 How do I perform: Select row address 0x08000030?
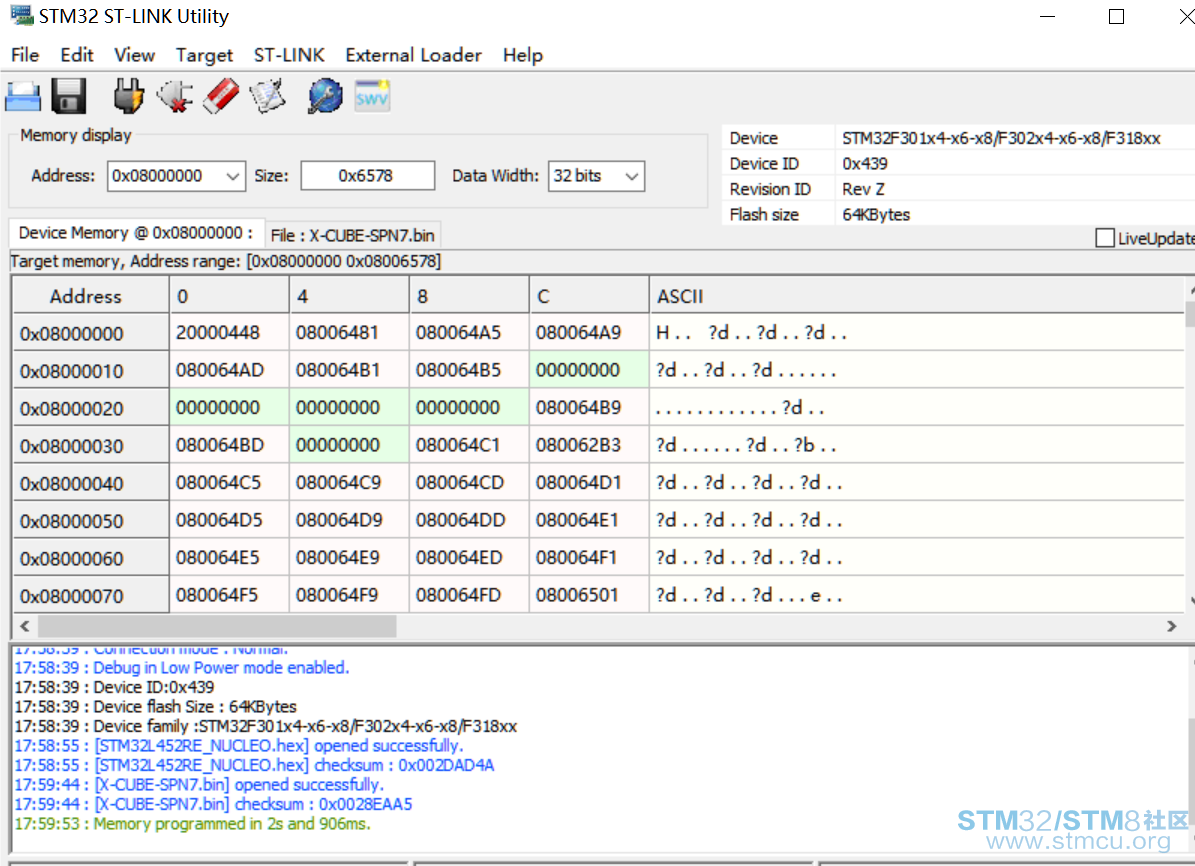[91, 445]
